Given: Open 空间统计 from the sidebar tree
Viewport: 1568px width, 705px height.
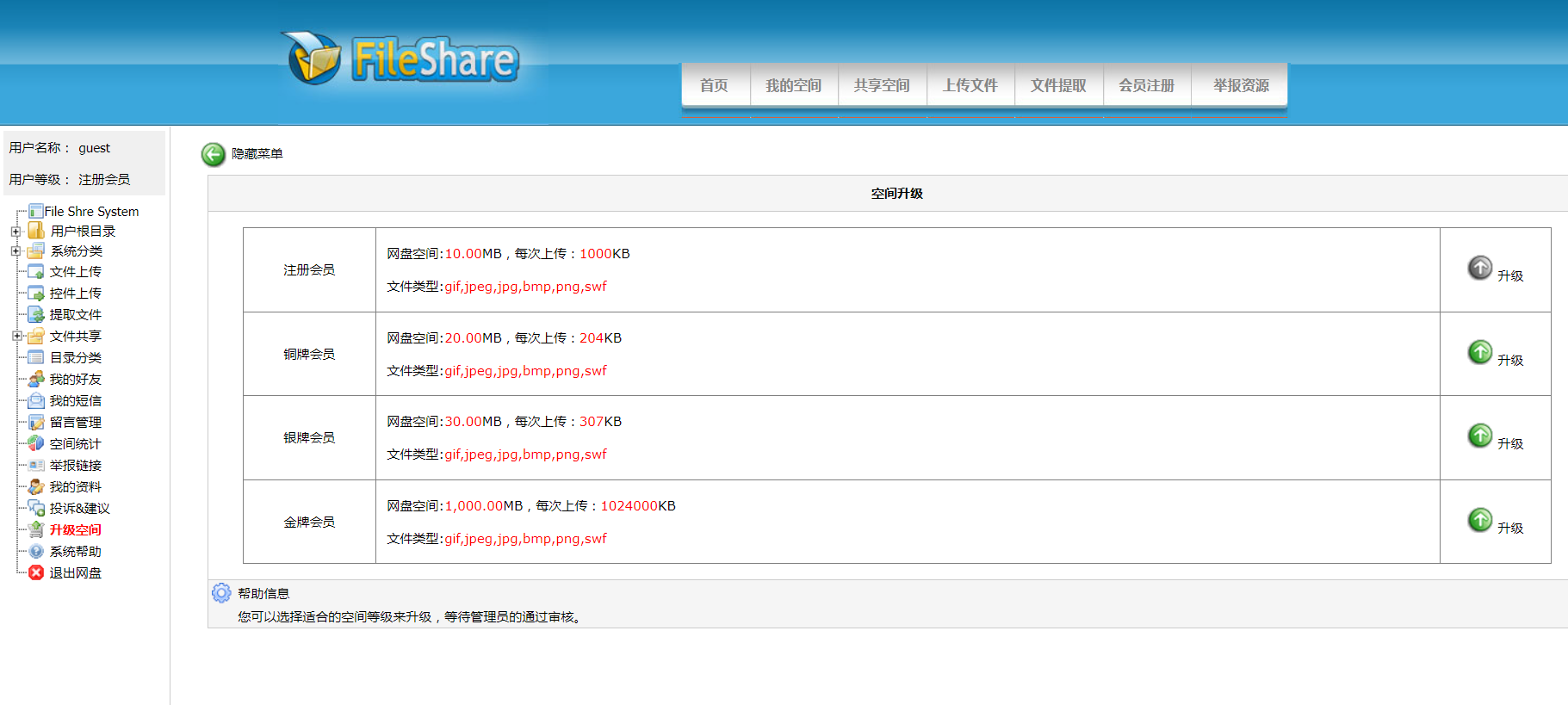Looking at the screenshot, I should 76,444.
